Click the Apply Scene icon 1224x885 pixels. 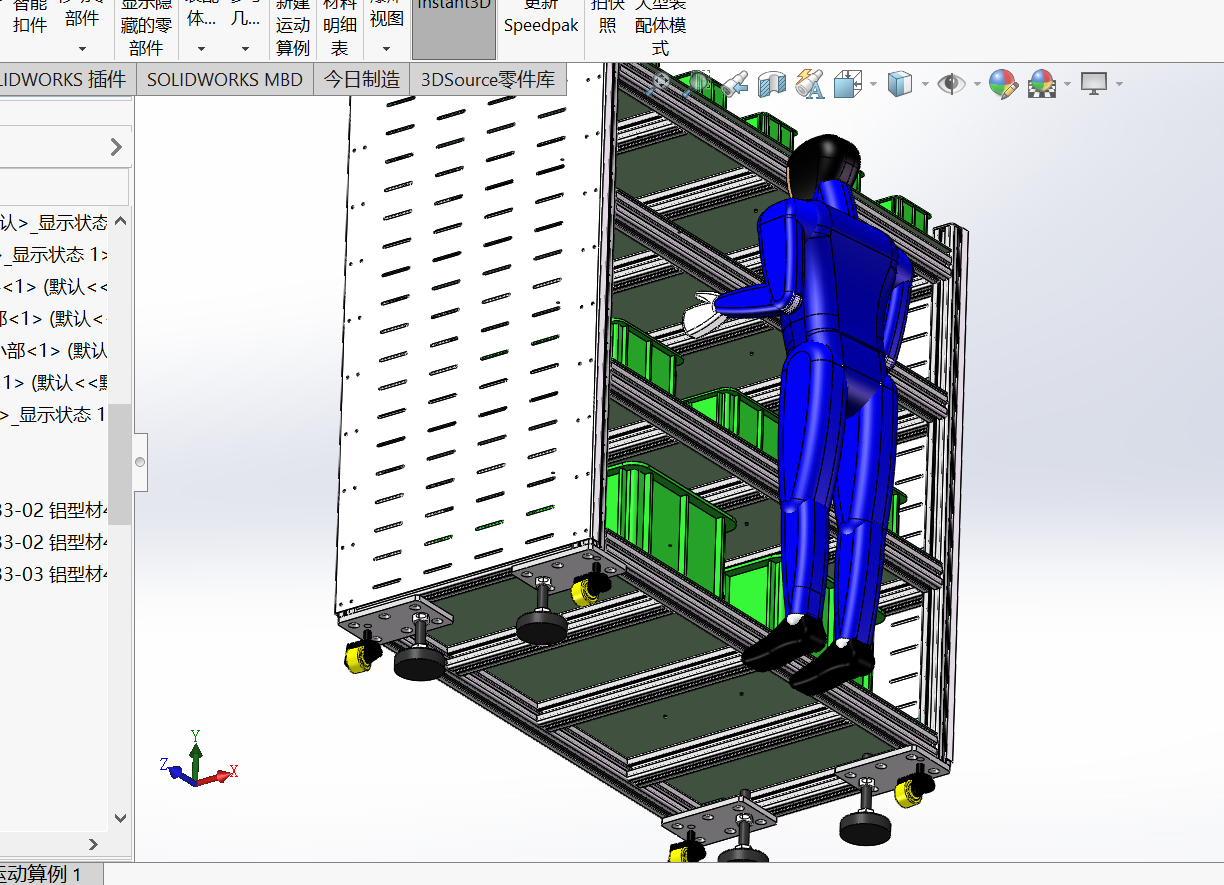[x=1041, y=84]
